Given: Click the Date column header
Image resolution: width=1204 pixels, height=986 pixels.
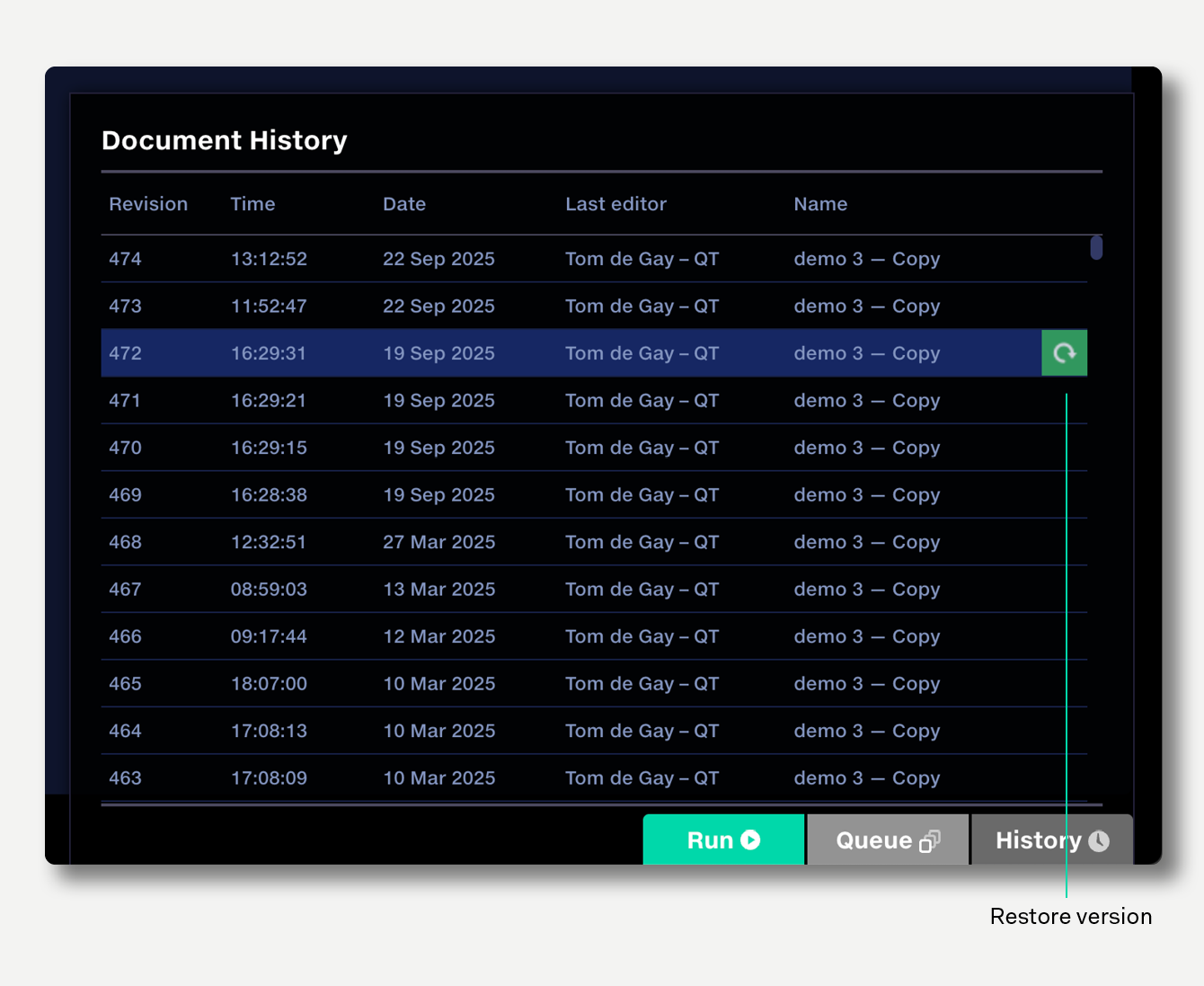Looking at the screenshot, I should coord(404,204).
